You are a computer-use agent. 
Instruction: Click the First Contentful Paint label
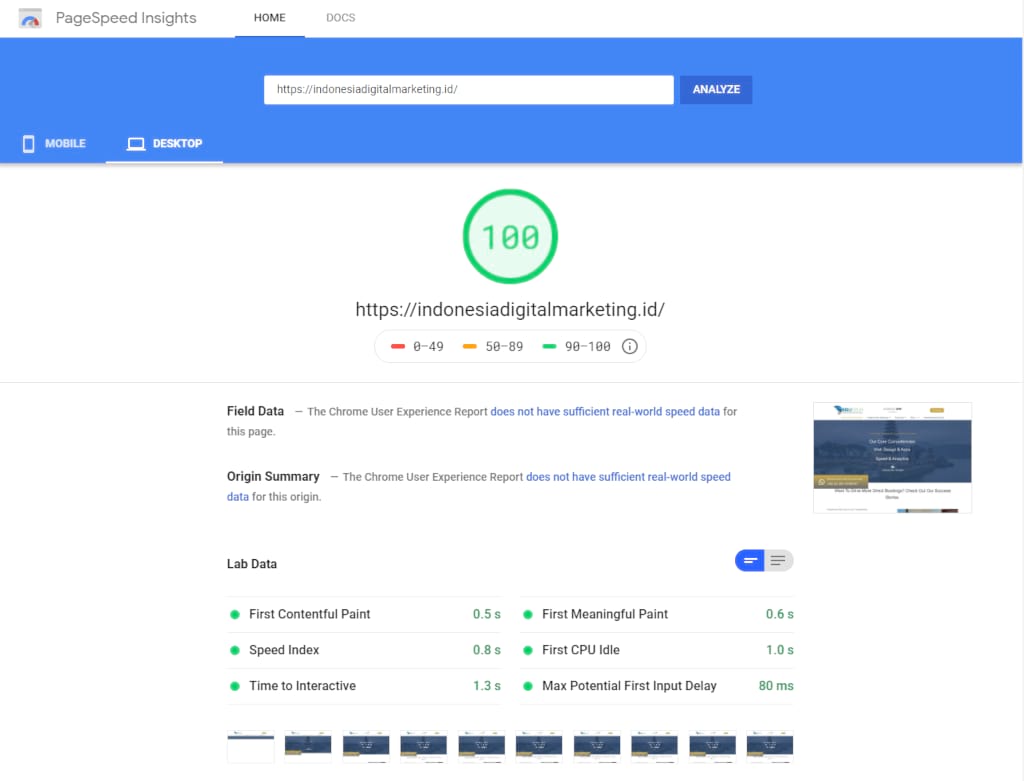[x=310, y=614]
